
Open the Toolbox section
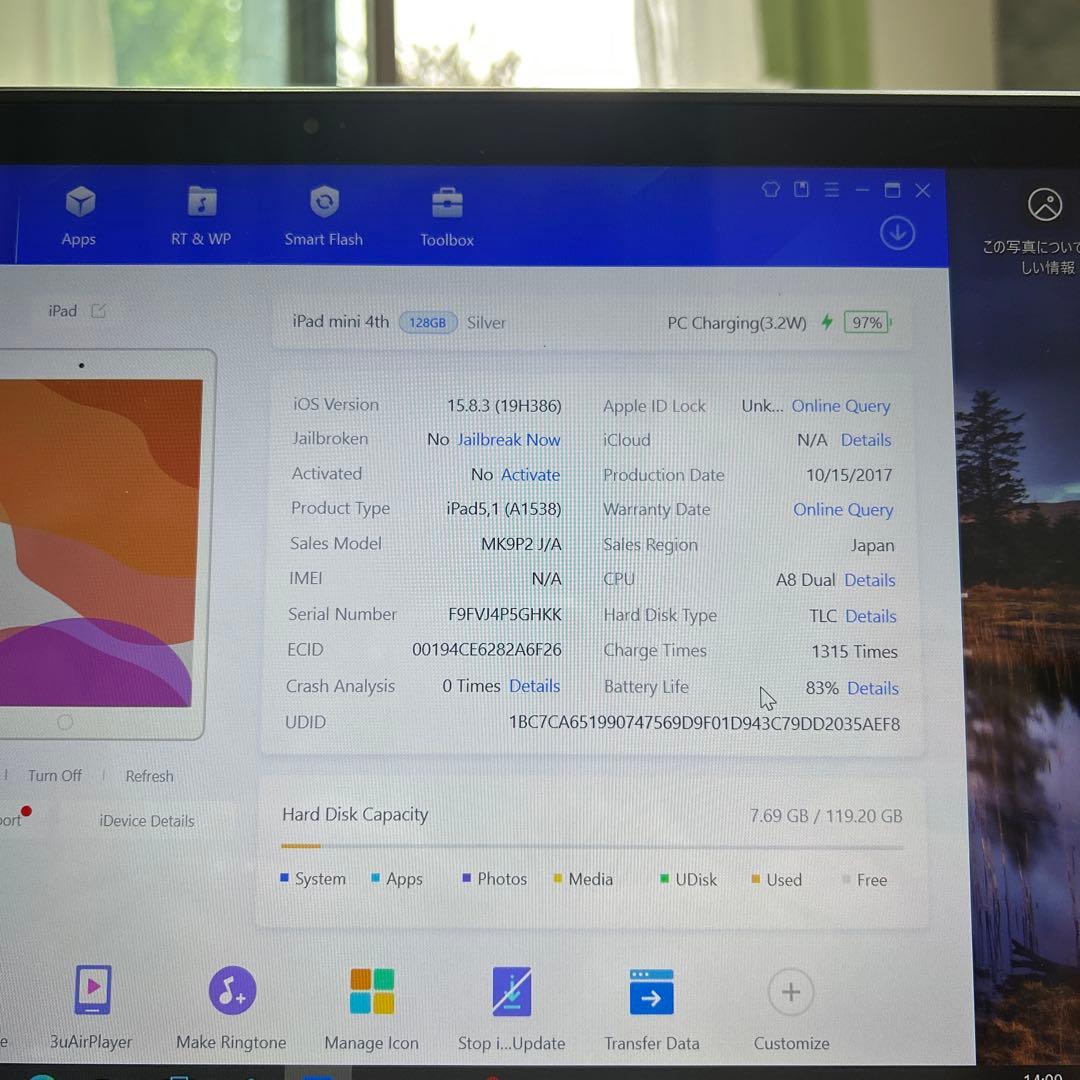(447, 216)
